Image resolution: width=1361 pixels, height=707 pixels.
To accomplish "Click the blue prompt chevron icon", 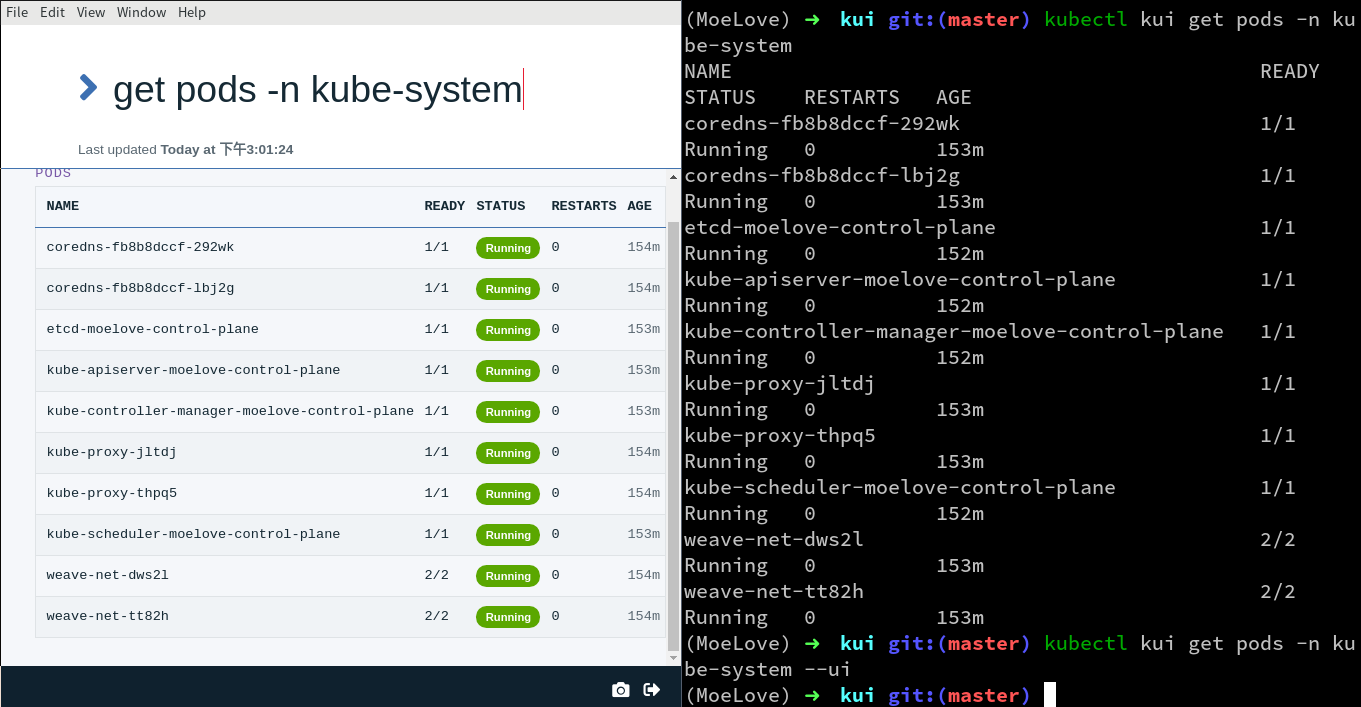I will (88, 88).
